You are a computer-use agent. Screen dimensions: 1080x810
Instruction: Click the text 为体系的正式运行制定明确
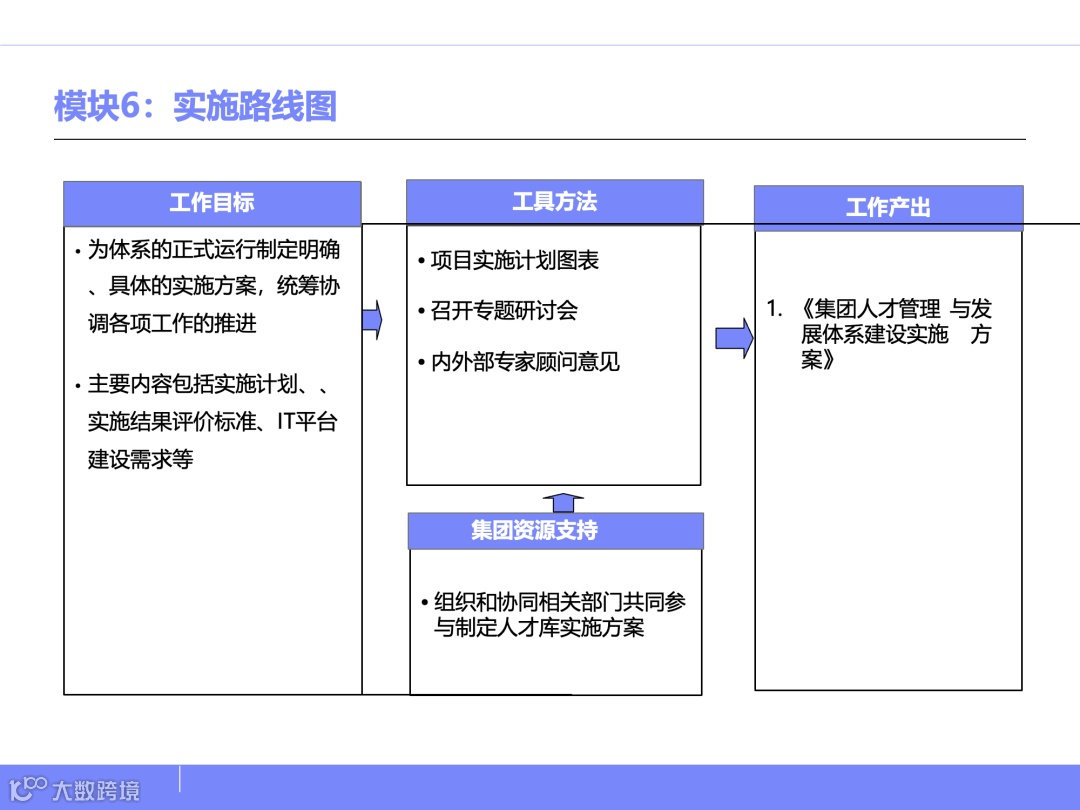coord(214,249)
